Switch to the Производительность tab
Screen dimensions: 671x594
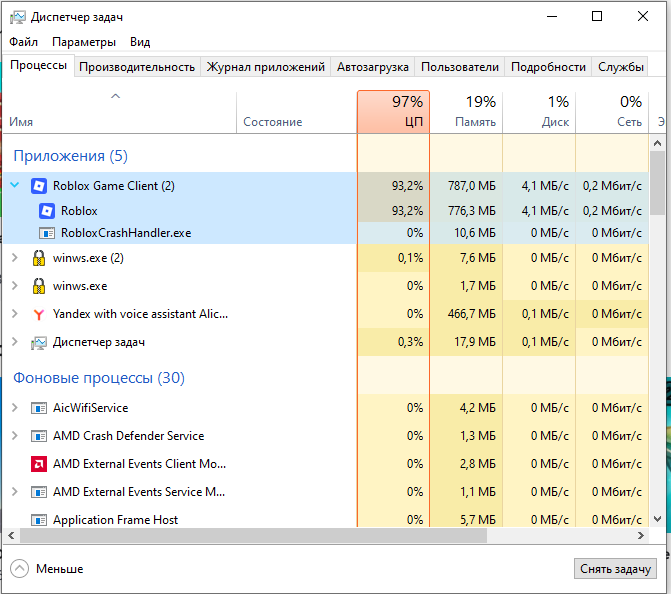(137, 67)
